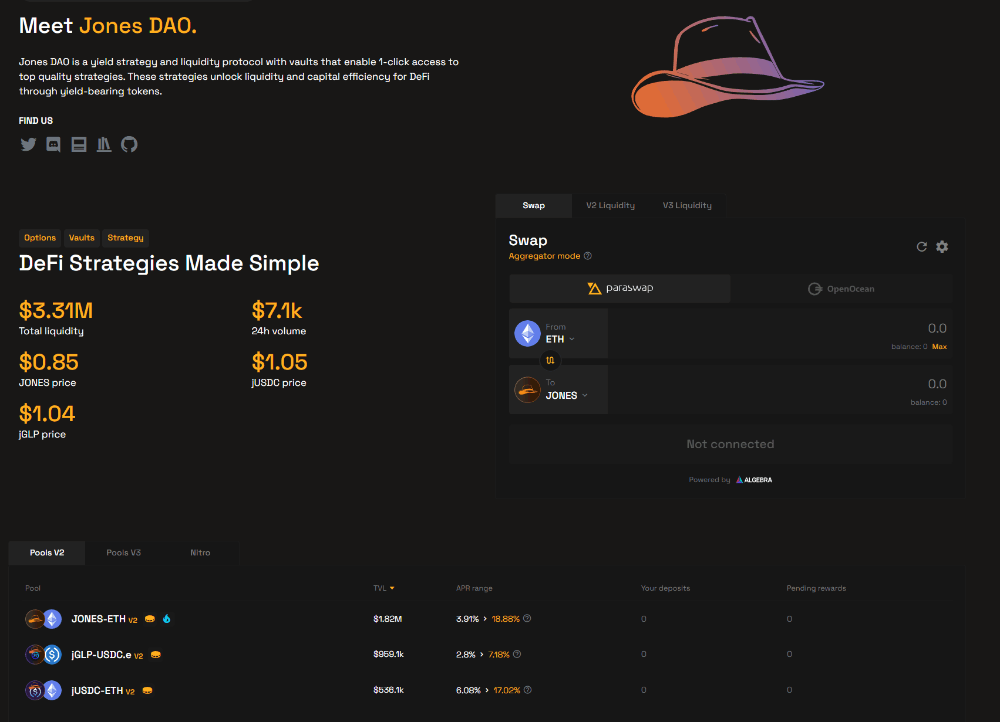
Task: Open the Discord icon under Find Us
Action: pos(54,145)
